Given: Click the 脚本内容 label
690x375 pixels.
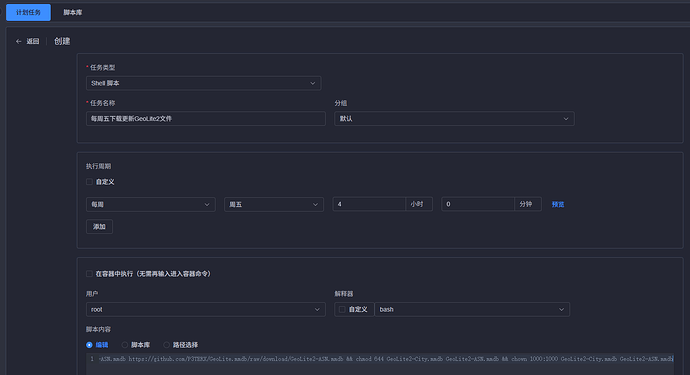Looking at the screenshot, I should [x=99, y=329].
